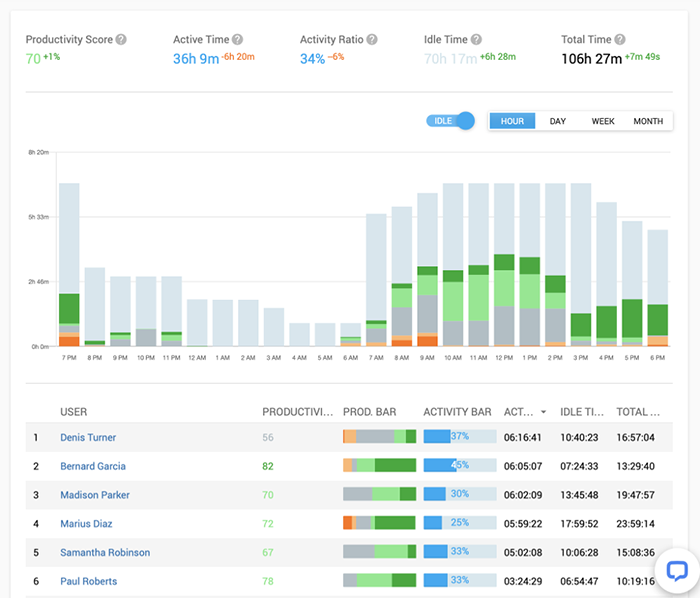Click help icon next to Productivity Score

pos(121,40)
